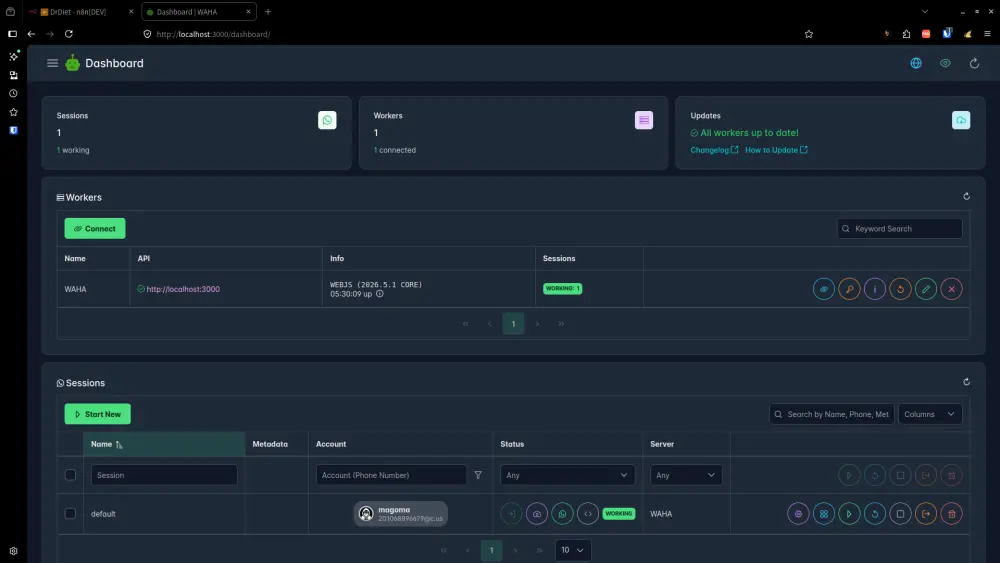Open the browser tabs list chevron
The width and height of the screenshot is (1000, 563).
pos(924,11)
